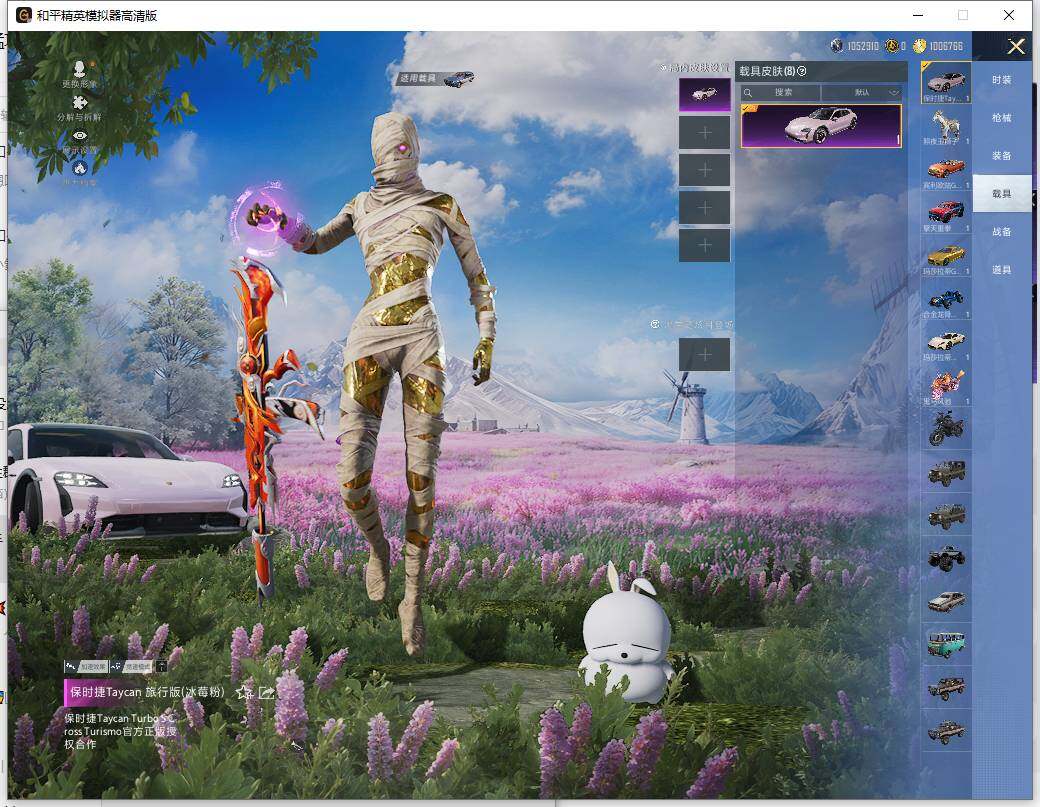Close the inventory with the X icon

pyautogui.click(x=1016, y=46)
